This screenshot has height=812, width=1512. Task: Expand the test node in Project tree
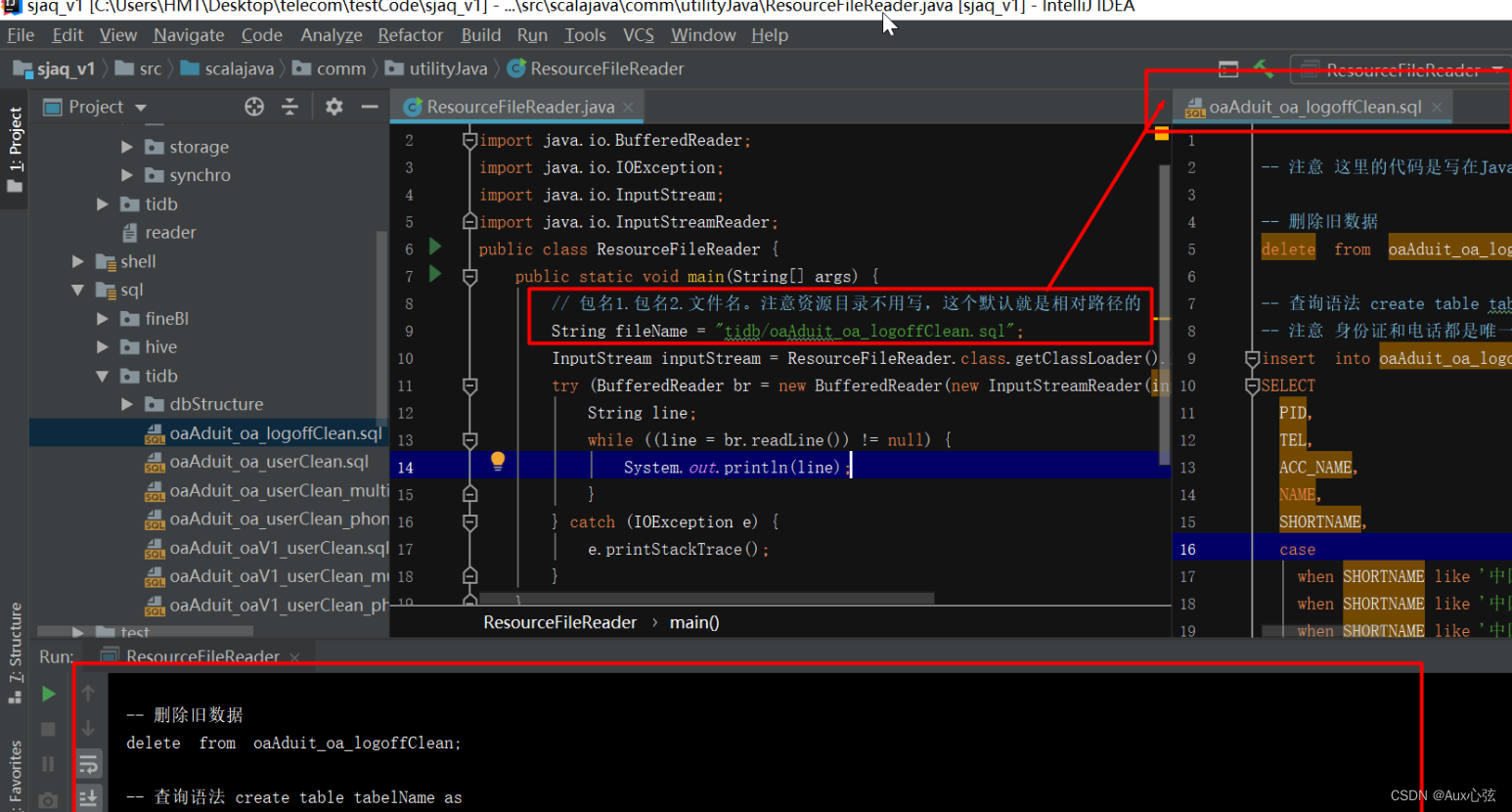[79, 632]
